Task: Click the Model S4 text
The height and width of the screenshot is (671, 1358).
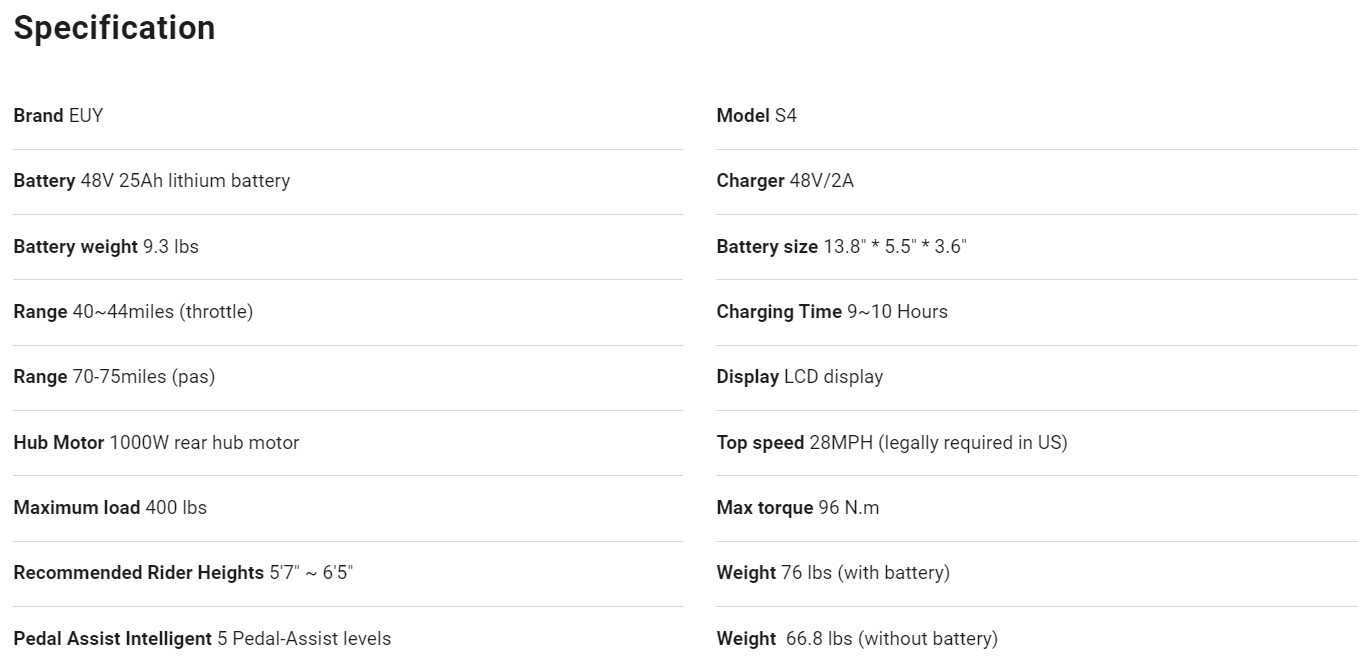Action: [x=756, y=115]
